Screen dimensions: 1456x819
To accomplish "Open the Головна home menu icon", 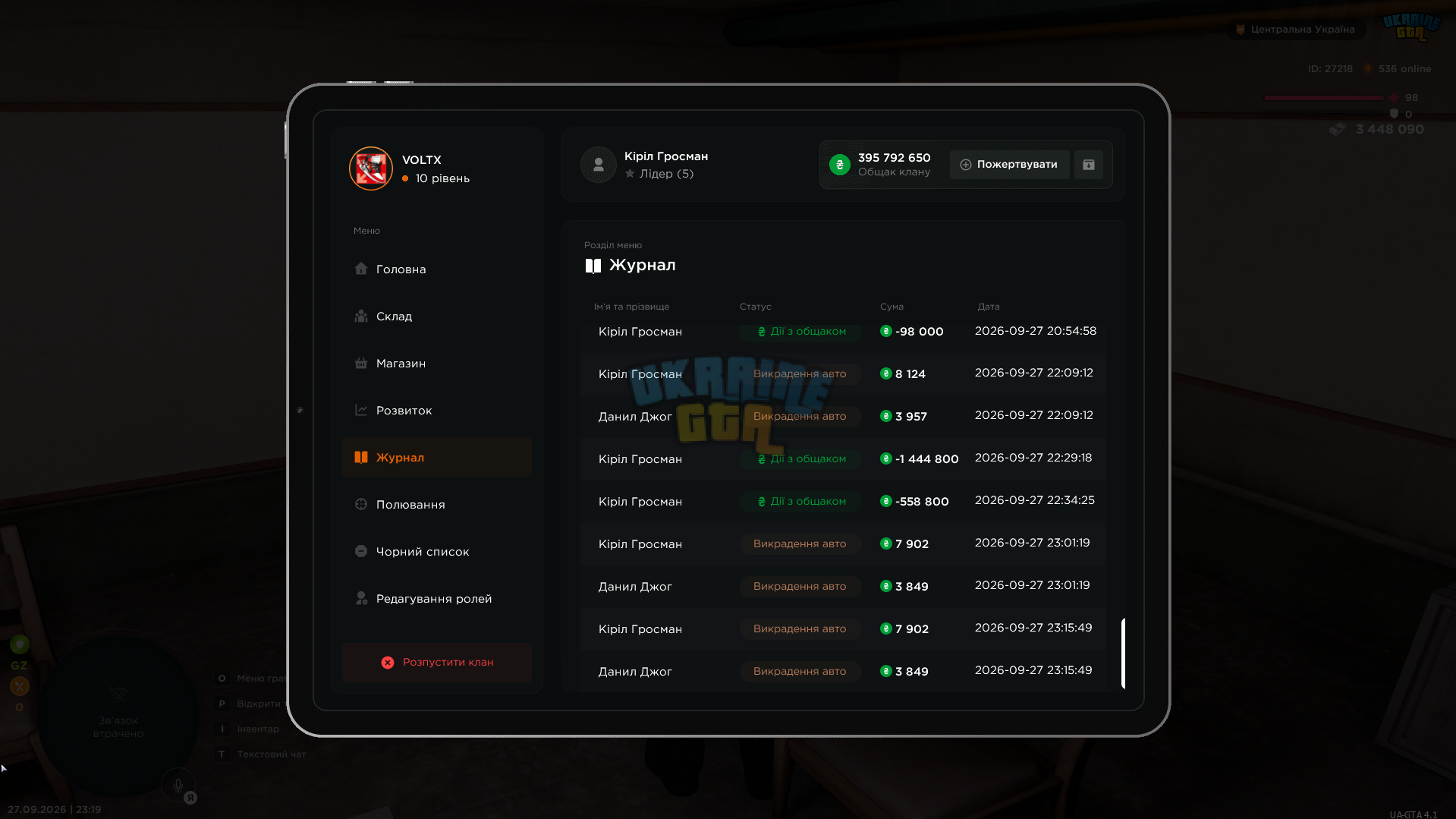I will click(x=361, y=269).
